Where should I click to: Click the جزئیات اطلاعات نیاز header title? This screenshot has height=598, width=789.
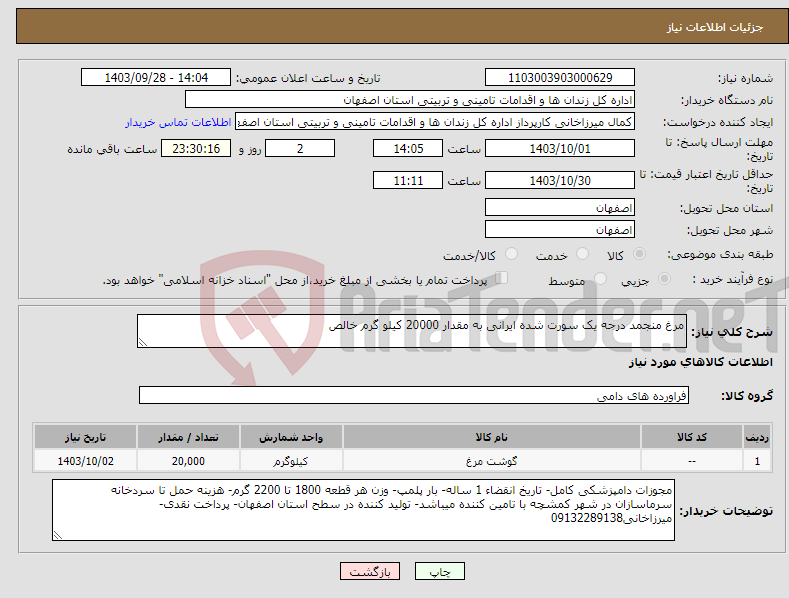coord(715,27)
